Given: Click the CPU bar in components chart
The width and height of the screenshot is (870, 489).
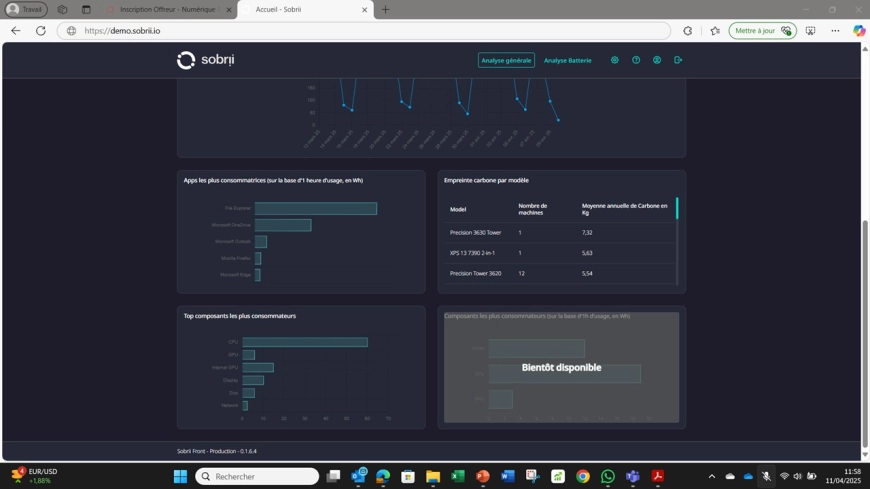Looking at the screenshot, I should pyautogui.click(x=305, y=342).
